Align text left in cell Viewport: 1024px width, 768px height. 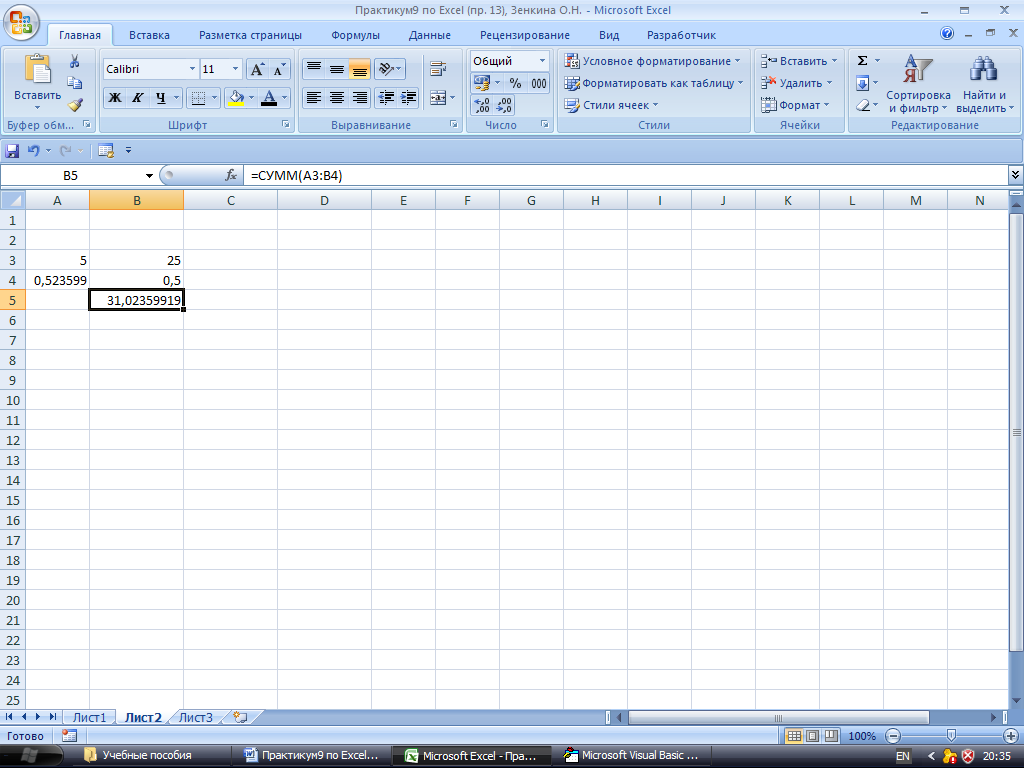pos(314,98)
